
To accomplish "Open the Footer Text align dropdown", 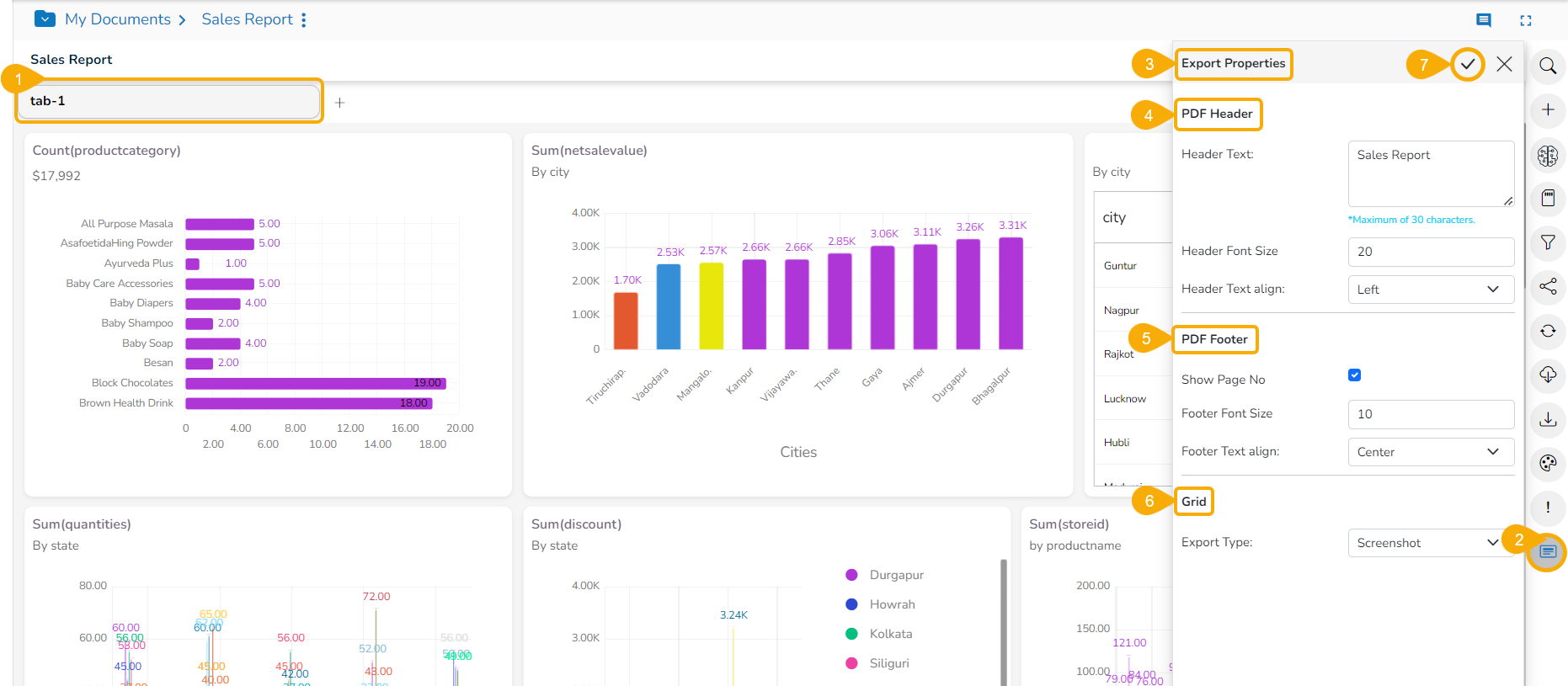I will coord(1430,452).
